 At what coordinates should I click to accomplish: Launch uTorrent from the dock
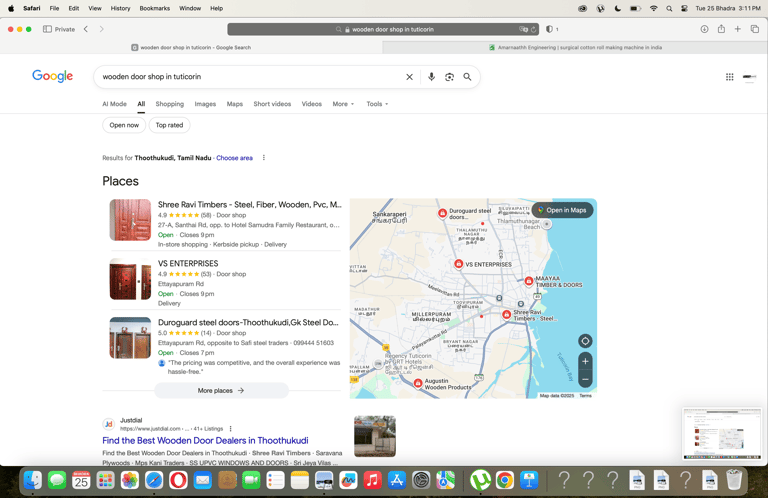pos(480,480)
